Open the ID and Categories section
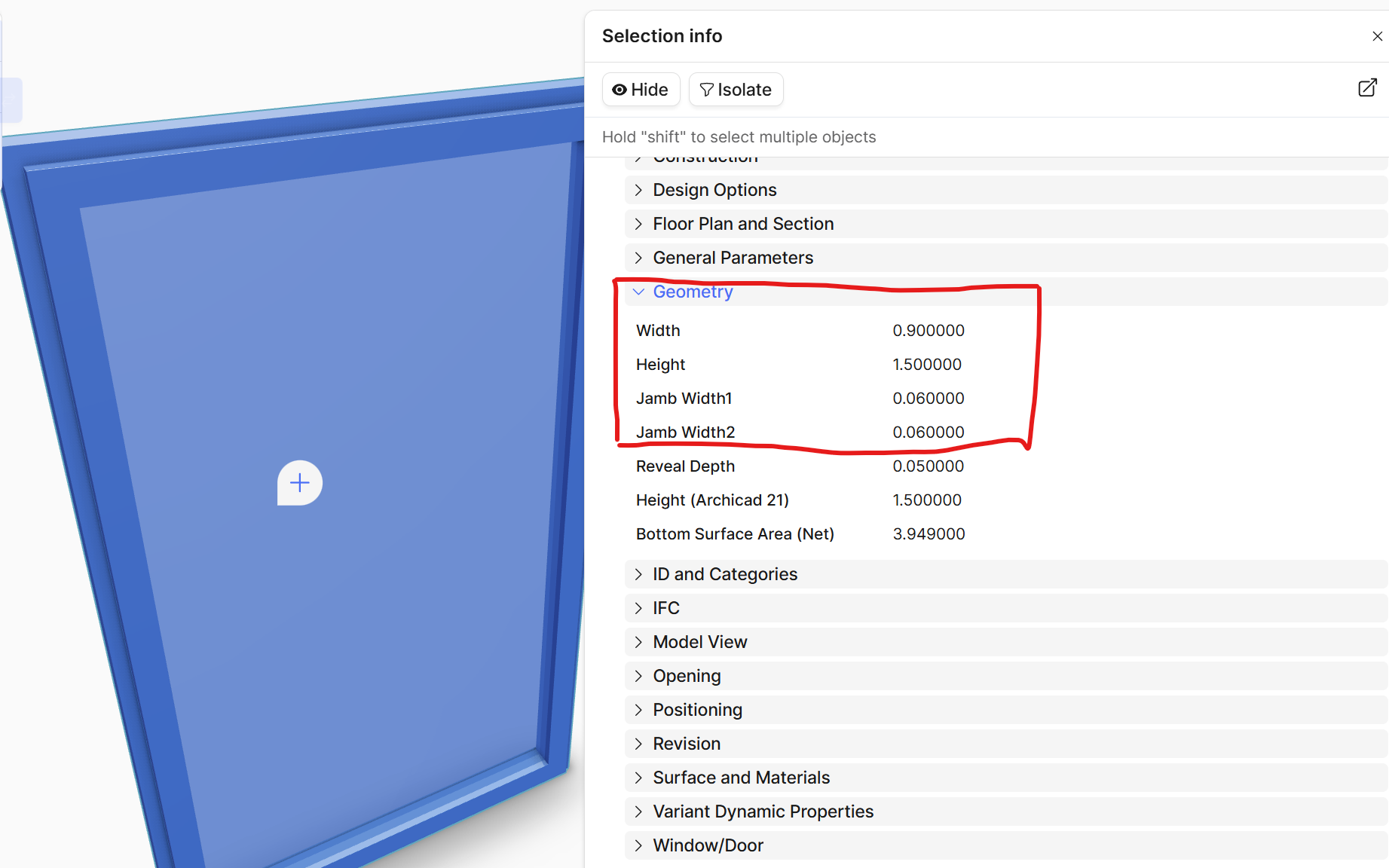Screen dimensions: 1389x868 coord(1006,574)
